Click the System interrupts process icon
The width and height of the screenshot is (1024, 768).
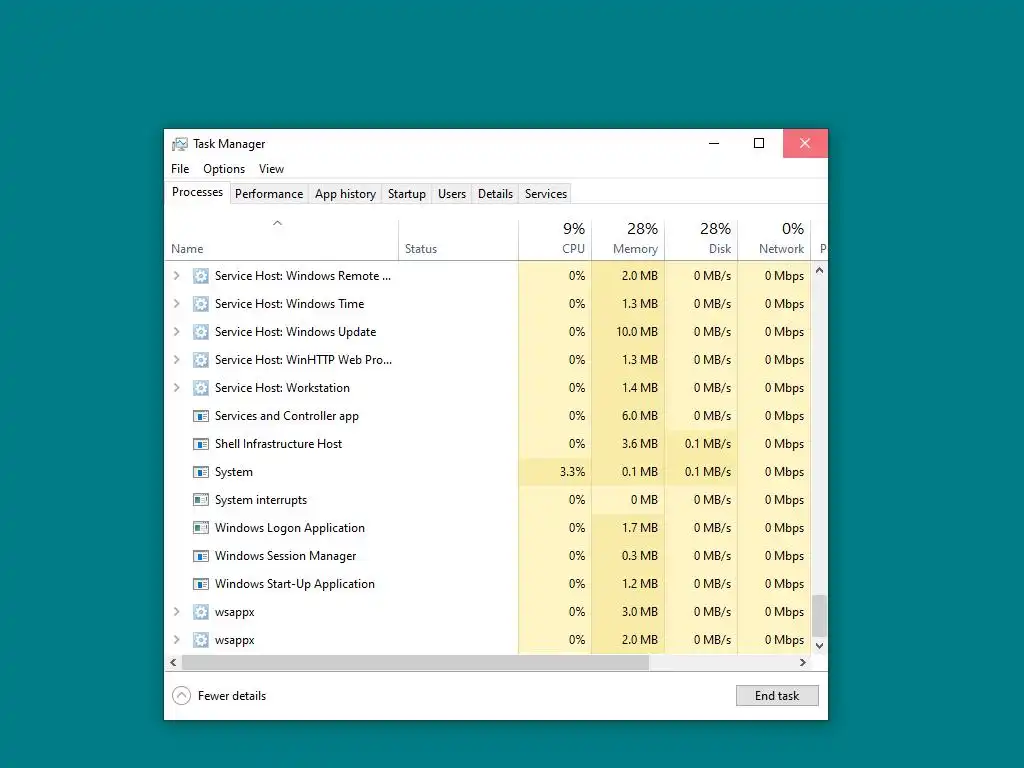(200, 500)
